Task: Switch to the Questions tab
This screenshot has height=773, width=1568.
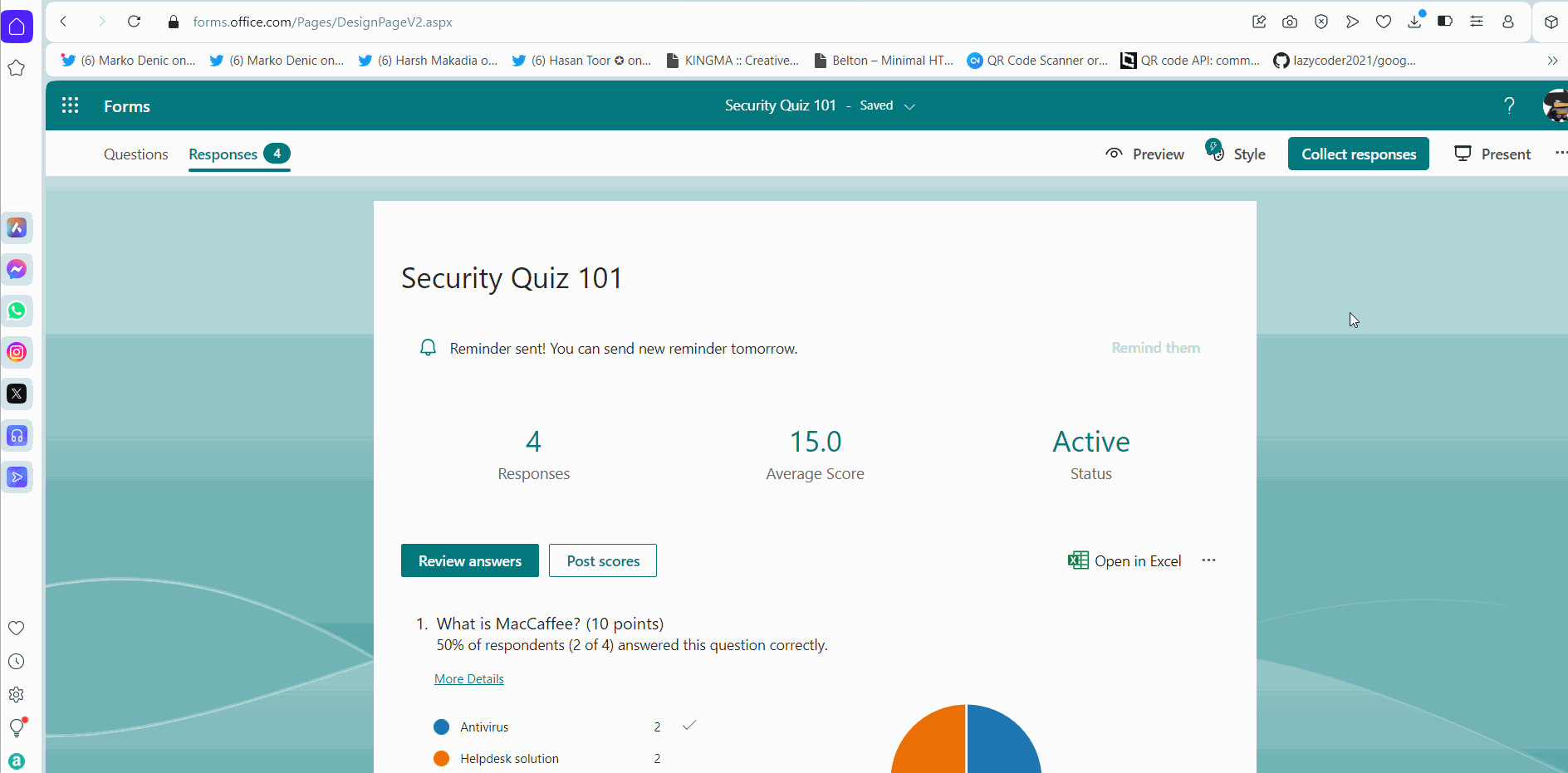Action: (136, 154)
